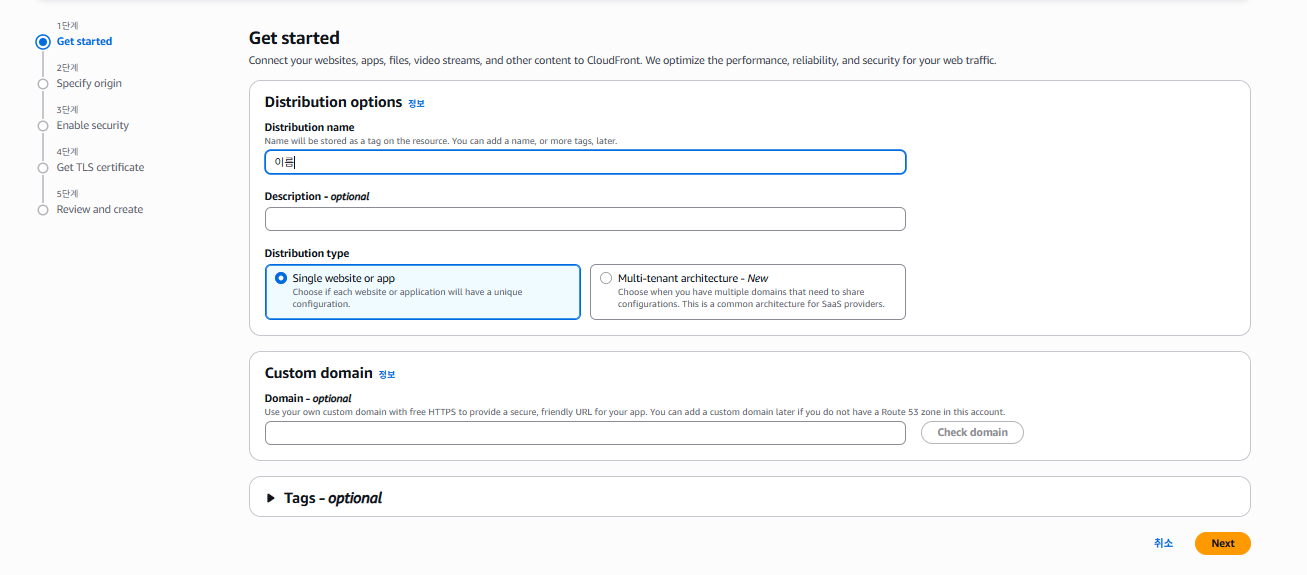1307x575 pixels.
Task: Click 'Name will be stored as a tag' hint
Action: click(x=440, y=141)
